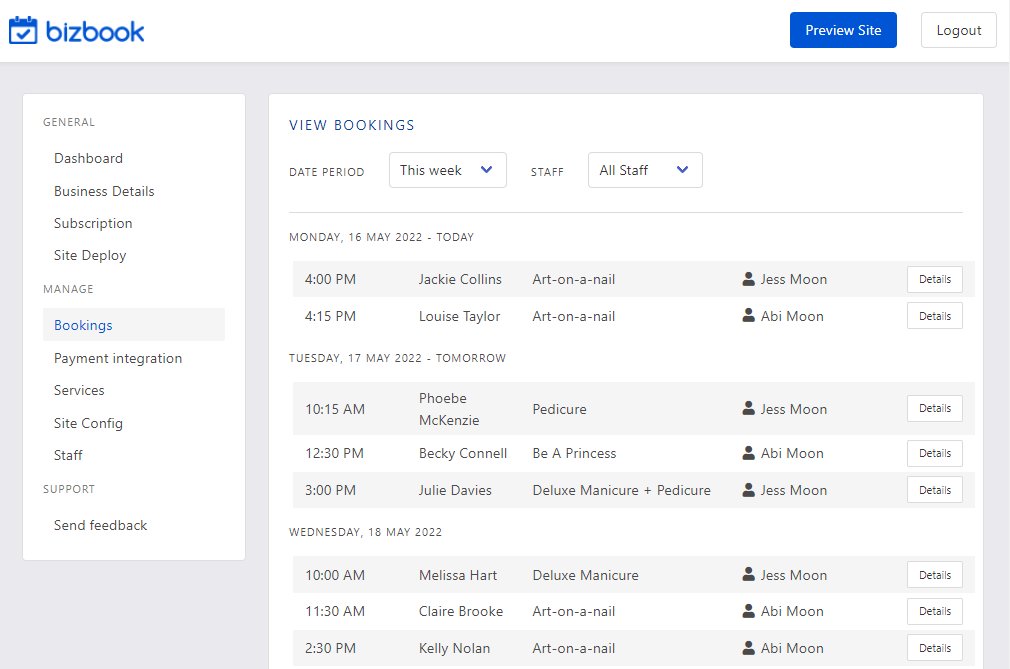Click the person icon in Louise Taylor's row

[748, 316]
